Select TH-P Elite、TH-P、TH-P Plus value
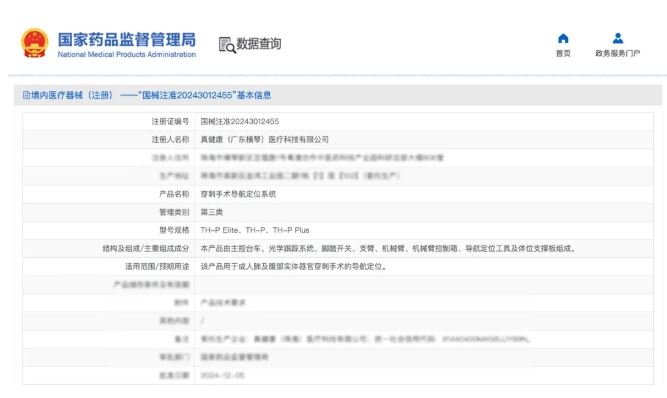The image size is (667, 398). point(255,230)
